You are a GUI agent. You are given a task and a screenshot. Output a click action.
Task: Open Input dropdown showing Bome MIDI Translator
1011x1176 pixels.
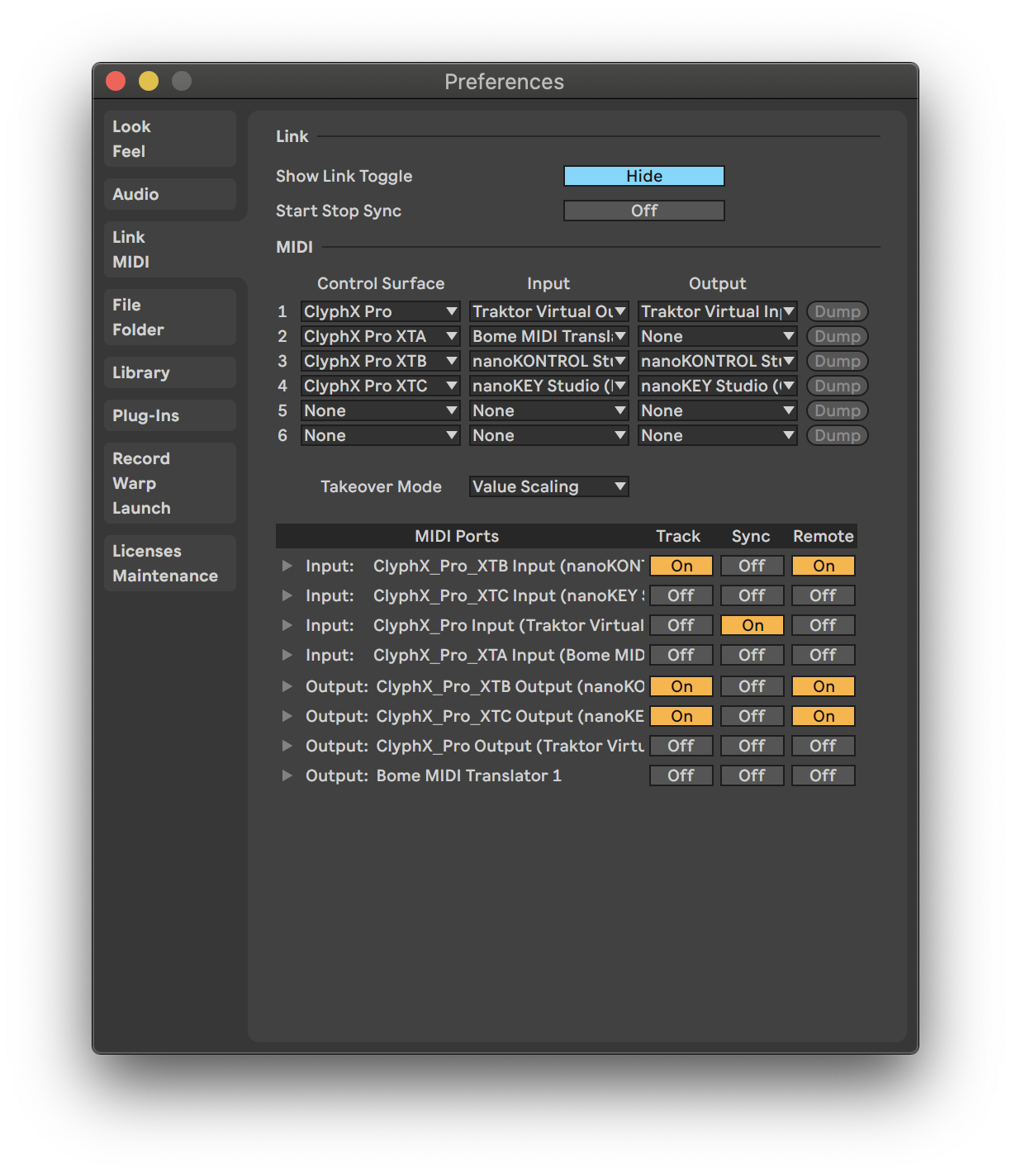pos(549,336)
